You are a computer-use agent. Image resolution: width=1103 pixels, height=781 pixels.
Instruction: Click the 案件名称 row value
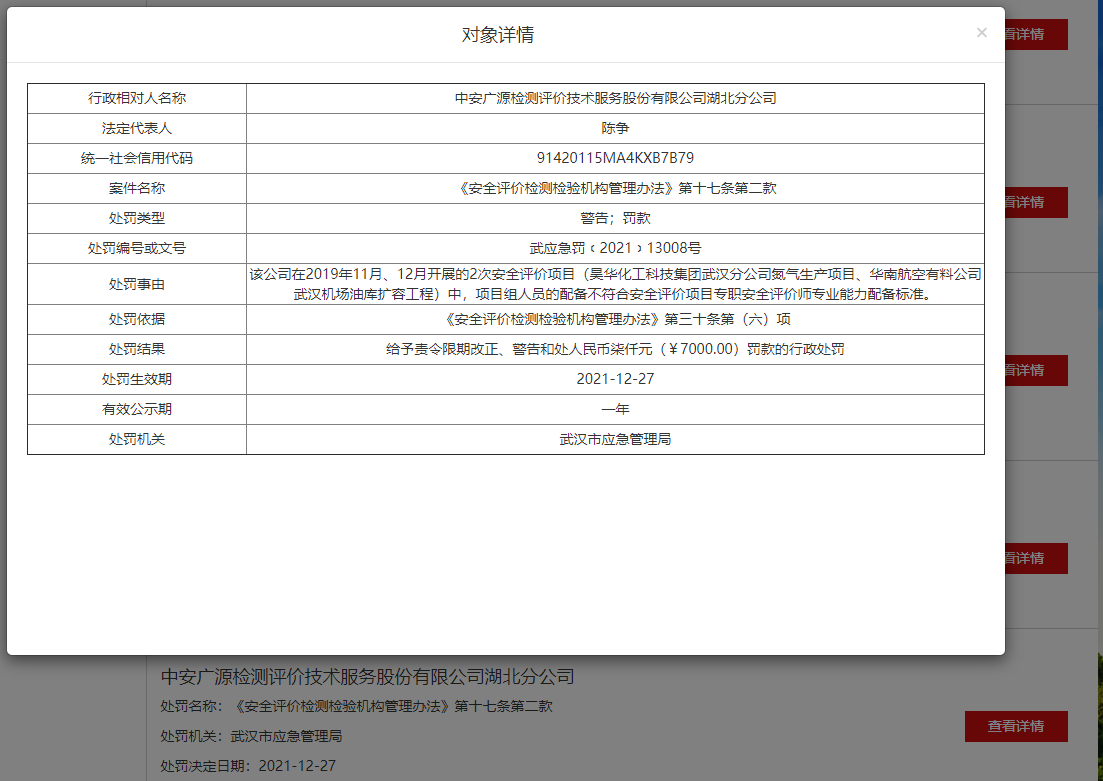pyautogui.click(x=615, y=189)
